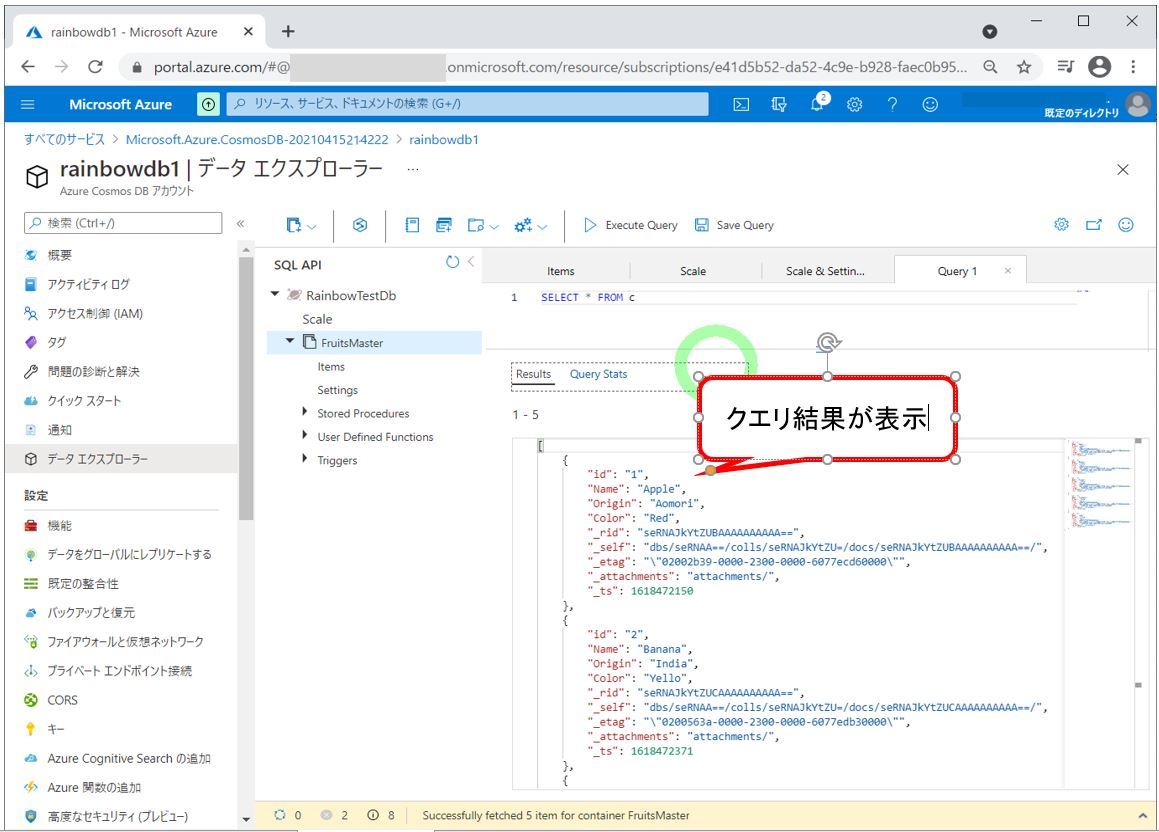Click the Azure portal search box
Viewport: 1159px width, 832px height.
tap(467, 104)
